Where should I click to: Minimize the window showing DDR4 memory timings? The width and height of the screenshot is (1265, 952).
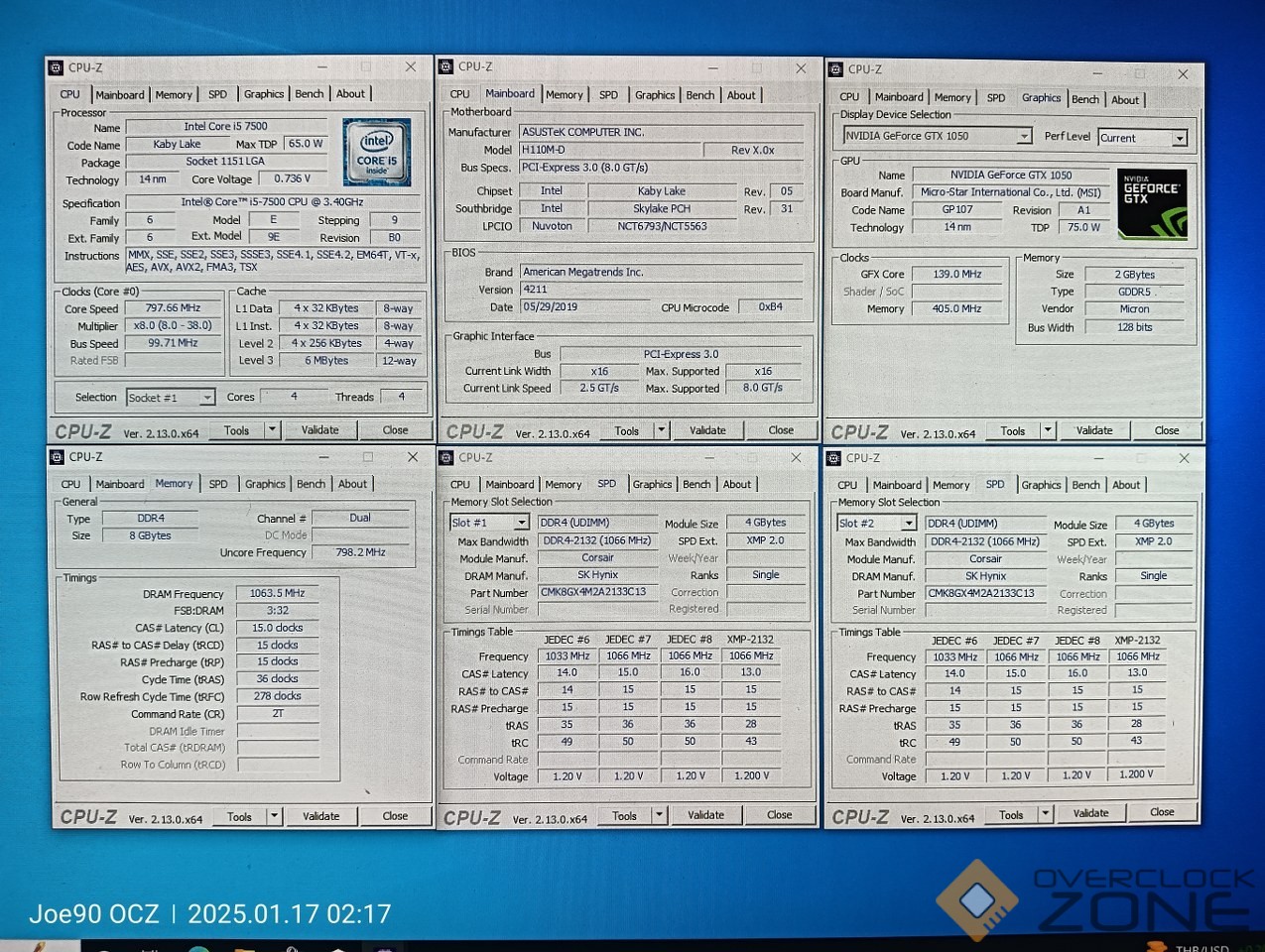pos(324,457)
